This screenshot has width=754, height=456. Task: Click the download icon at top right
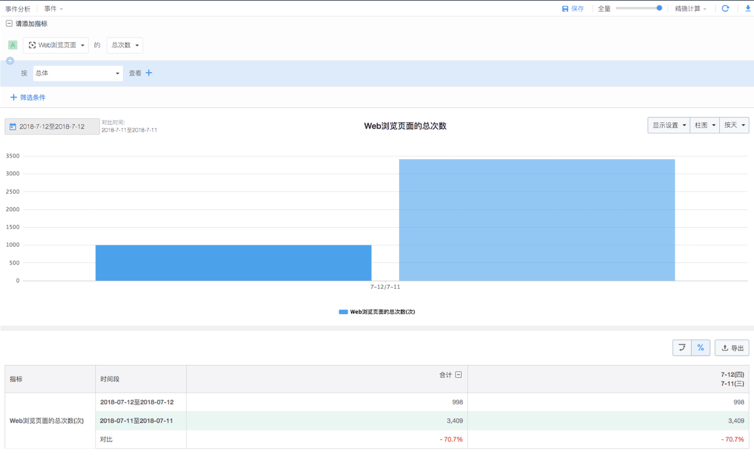[x=748, y=8]
